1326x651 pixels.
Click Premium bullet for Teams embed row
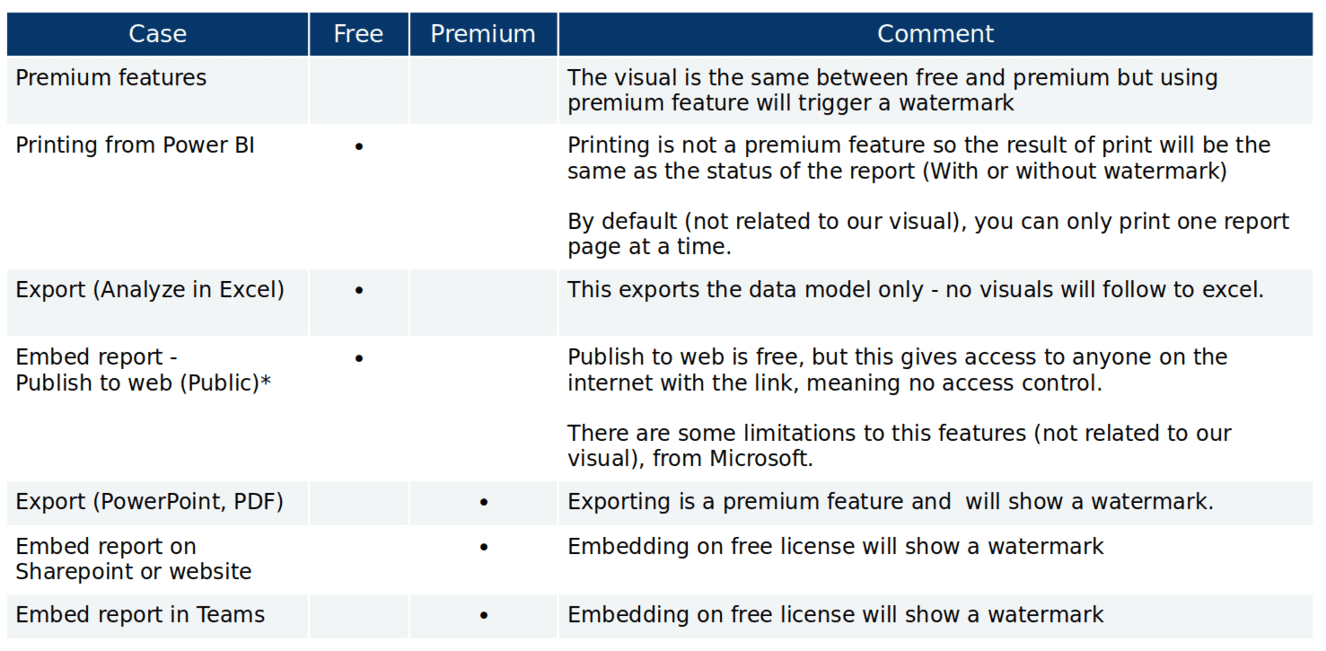coord(484,616)
